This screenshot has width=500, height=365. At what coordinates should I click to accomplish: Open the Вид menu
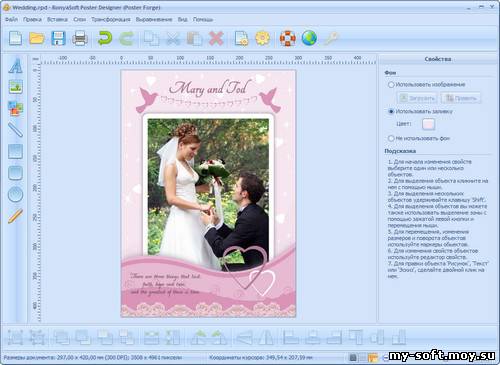182,19
